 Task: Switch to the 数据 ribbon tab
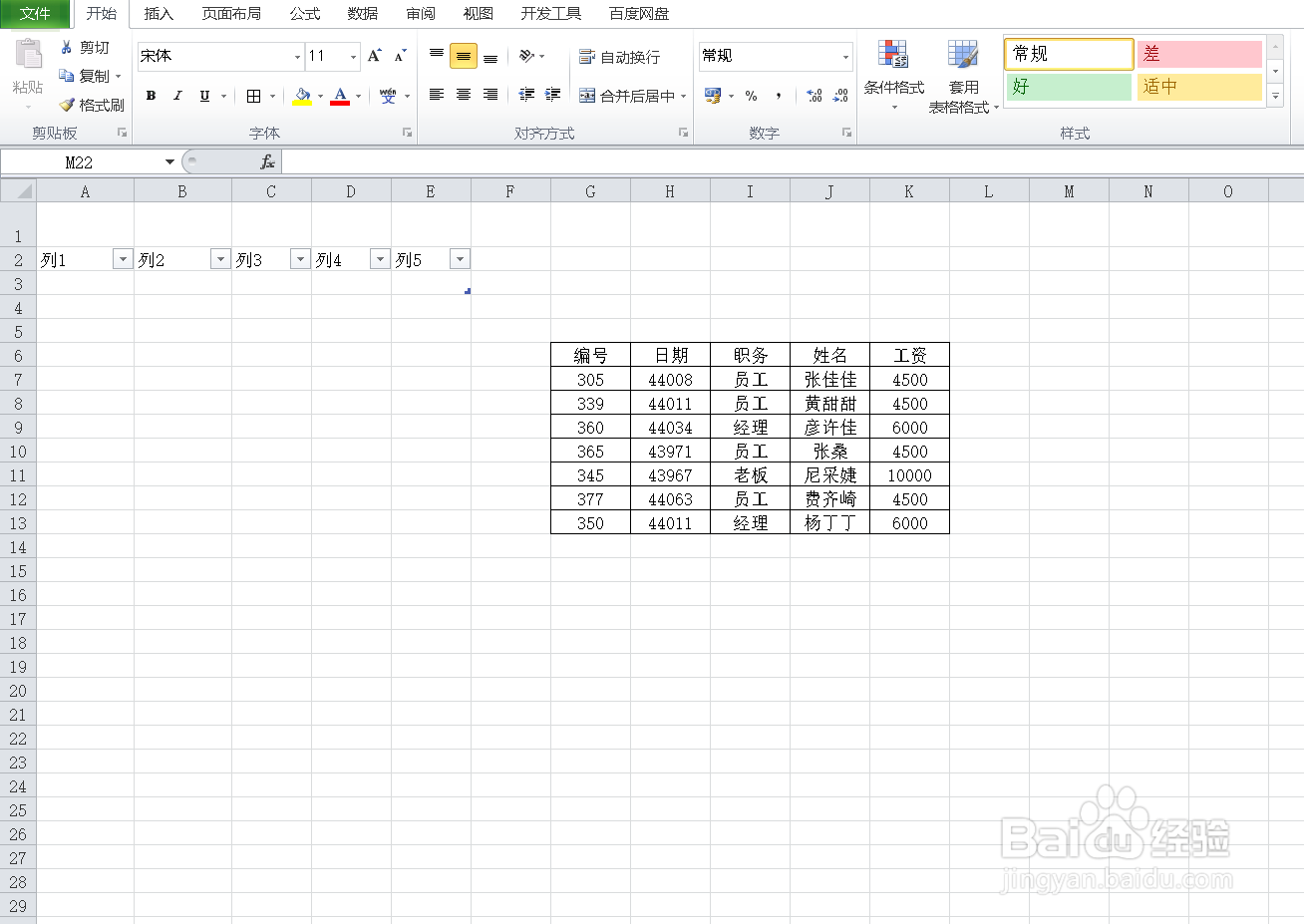tap(361, 13)
